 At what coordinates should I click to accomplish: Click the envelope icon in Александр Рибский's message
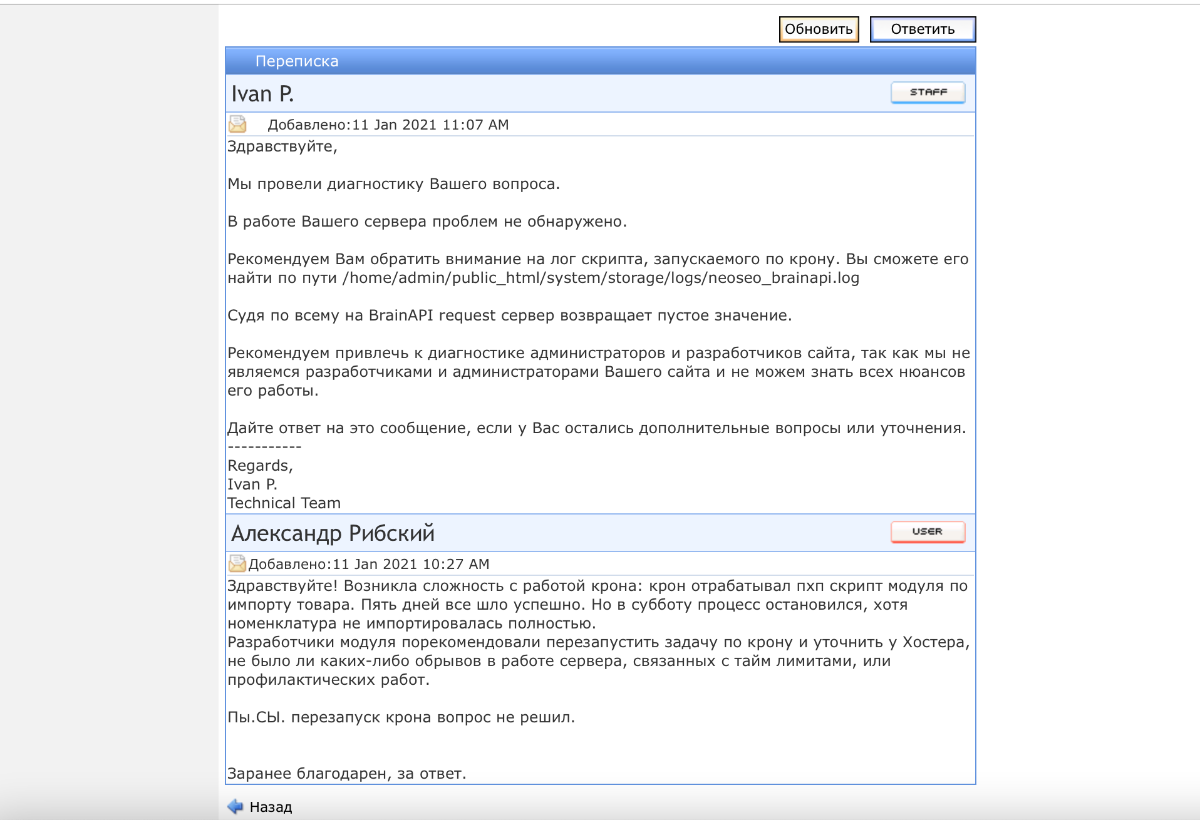(x=238, y=563)
